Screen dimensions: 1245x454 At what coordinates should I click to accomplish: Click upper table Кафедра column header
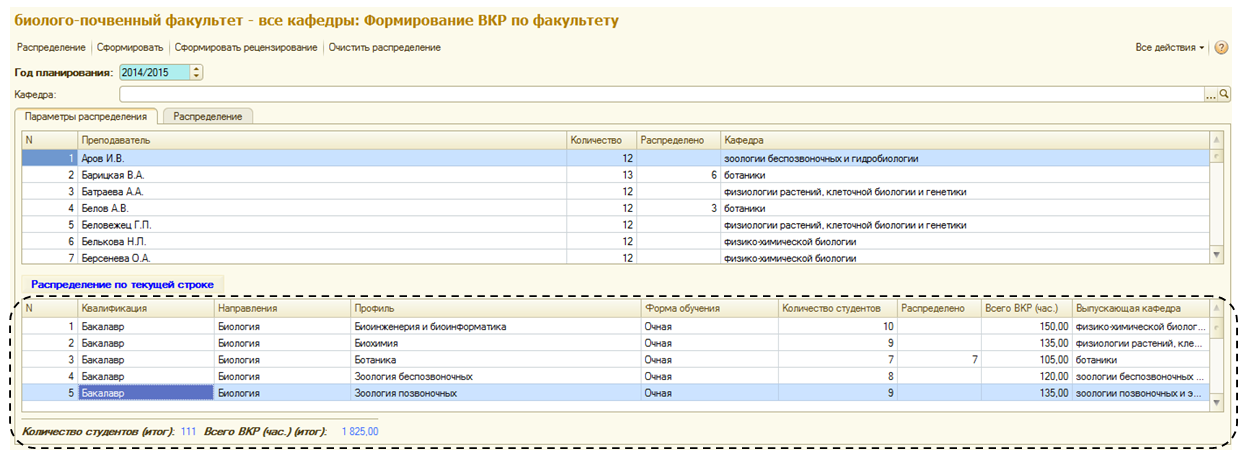pos(965,141)
